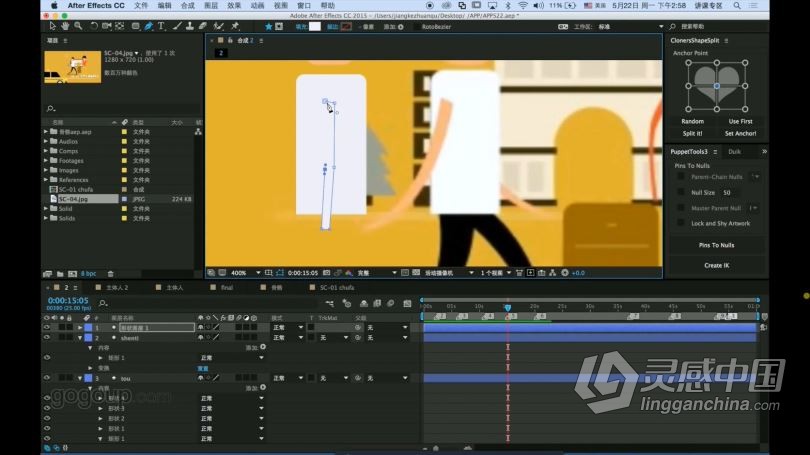The width and height of the screenshot is (810, 455).
Task: Click the current time indicator playhead
Action: [x=508, y=307]
